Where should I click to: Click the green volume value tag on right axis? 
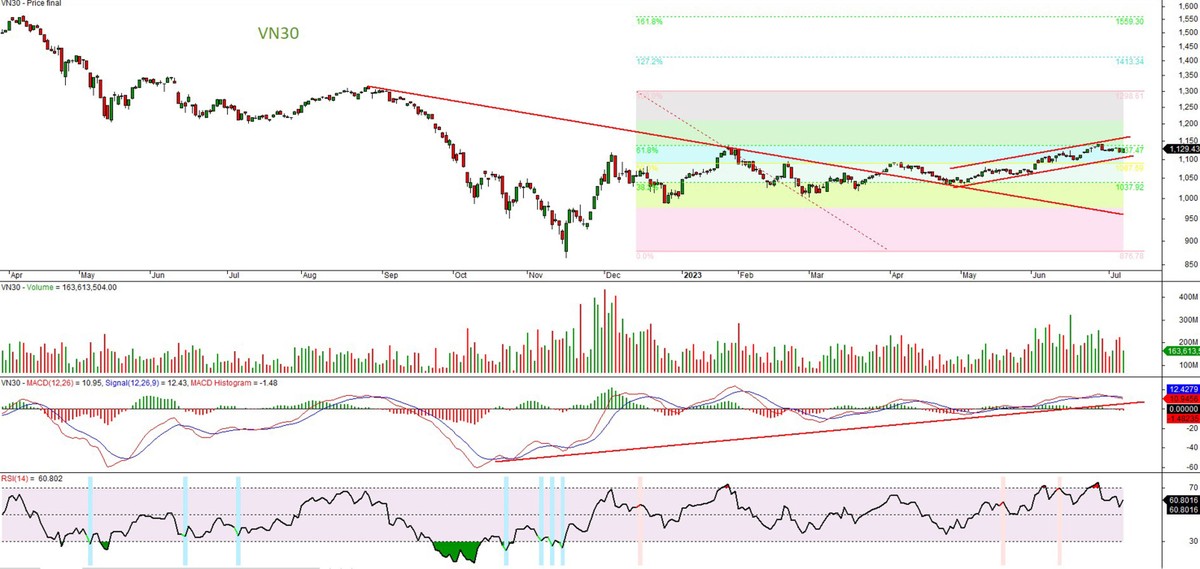[1180, 350]
